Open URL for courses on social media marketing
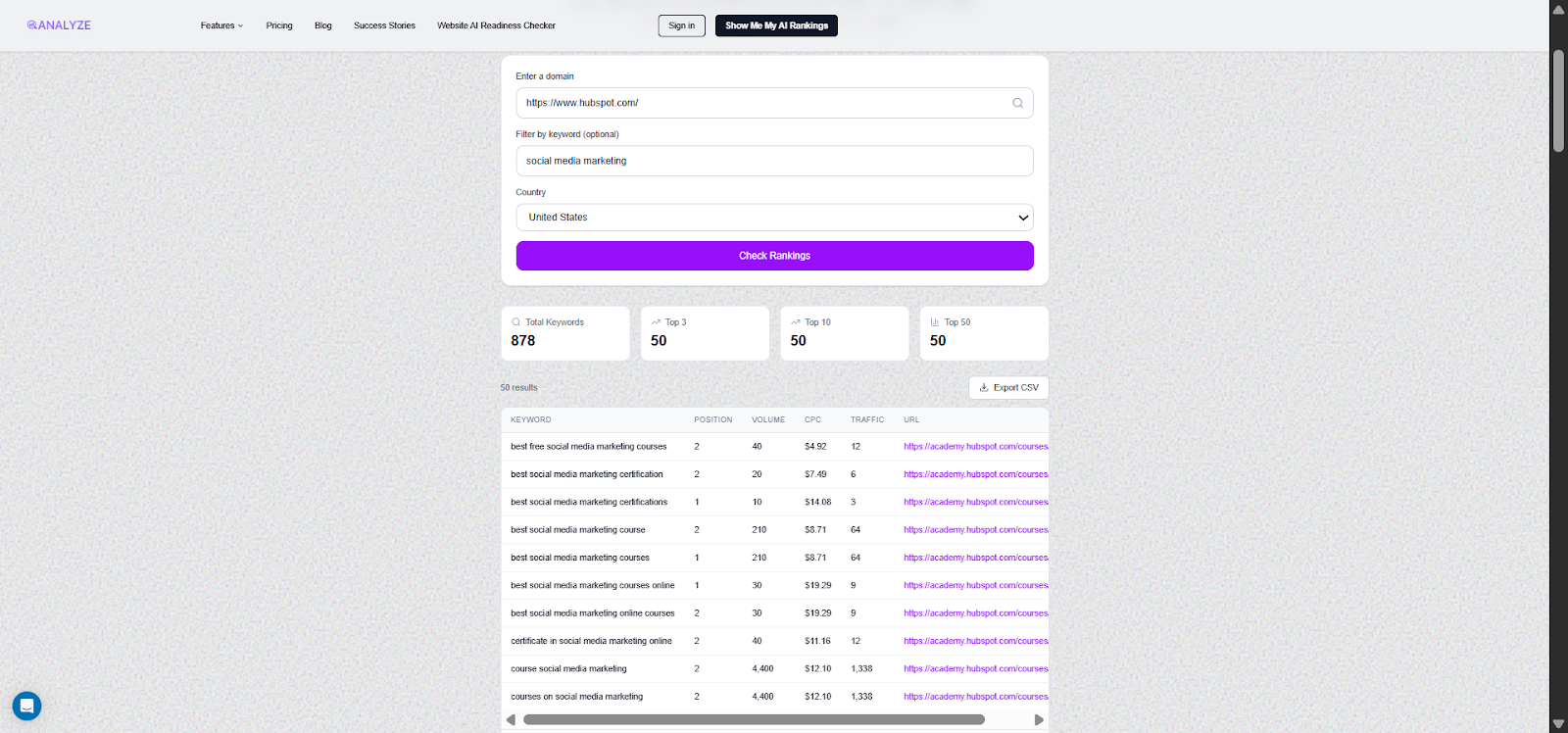Screen dimensions: 1568x733 [976, 697]
